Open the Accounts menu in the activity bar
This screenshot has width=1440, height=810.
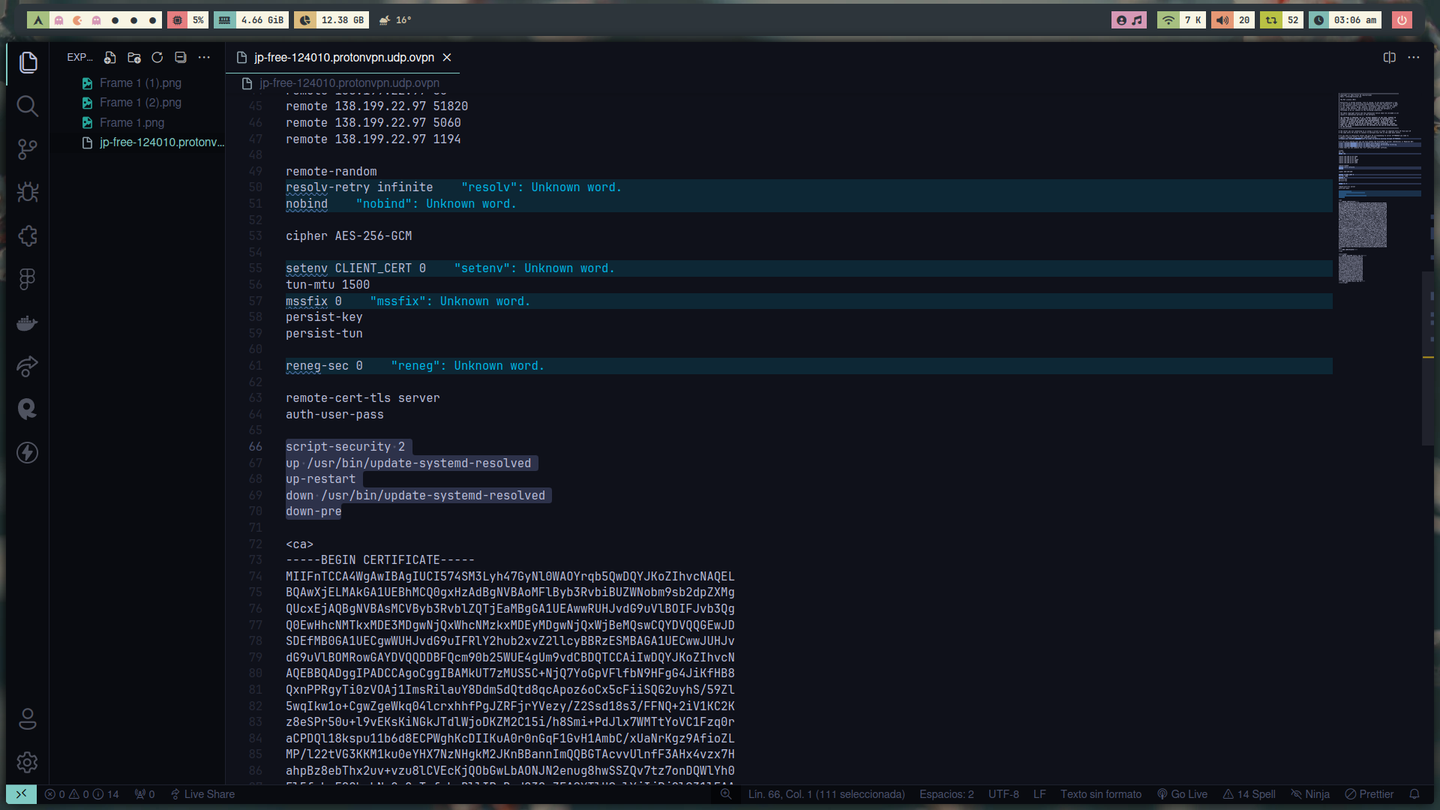pyautogui.click(x=28, y=718)
